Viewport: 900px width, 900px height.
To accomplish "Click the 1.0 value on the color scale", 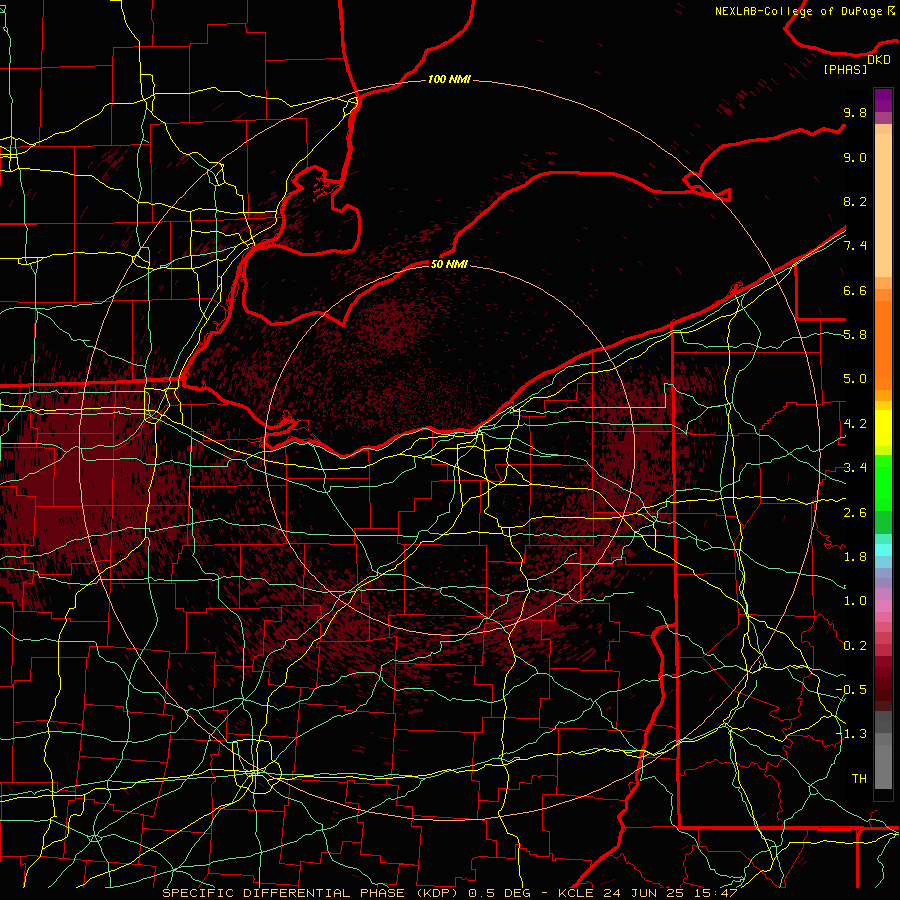I will tap(855, 601).
